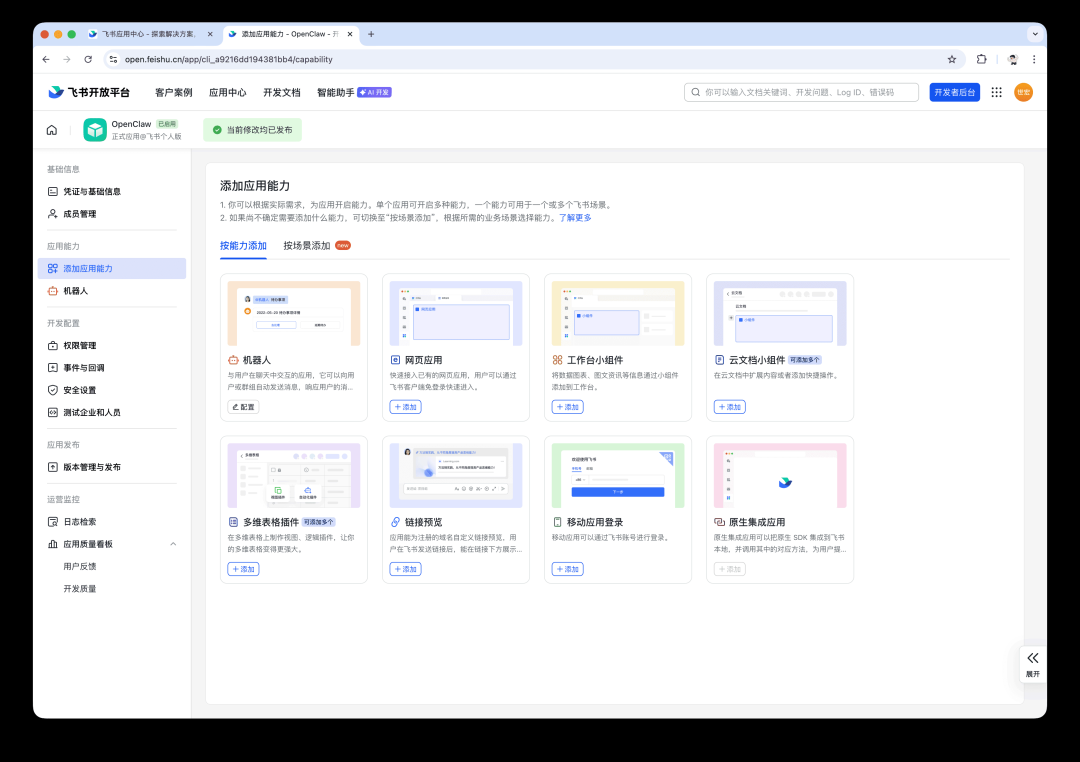Click the 多维表格插件 card icon

(233, 522)
